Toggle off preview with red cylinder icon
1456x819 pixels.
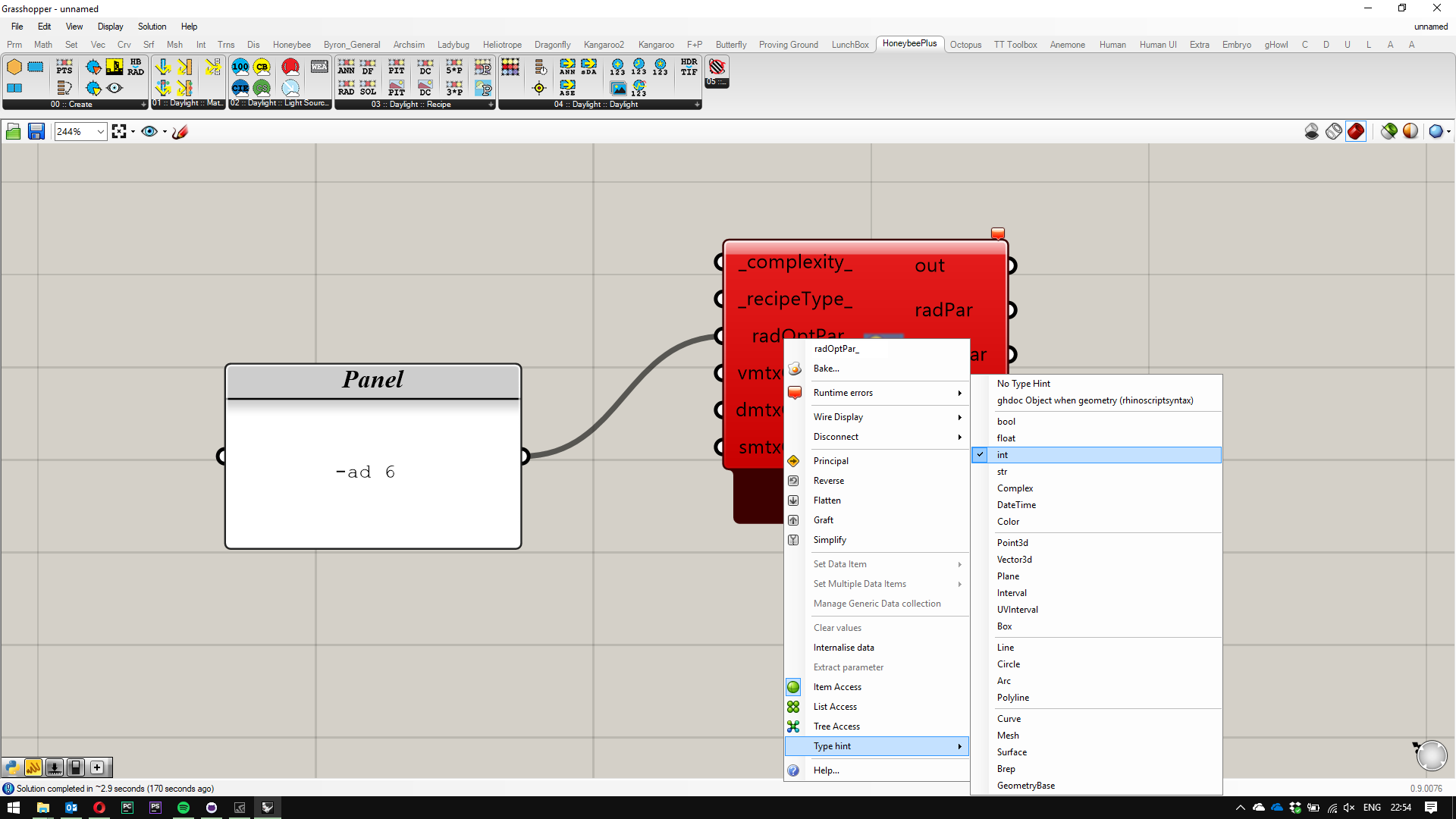coord(1356,131)
